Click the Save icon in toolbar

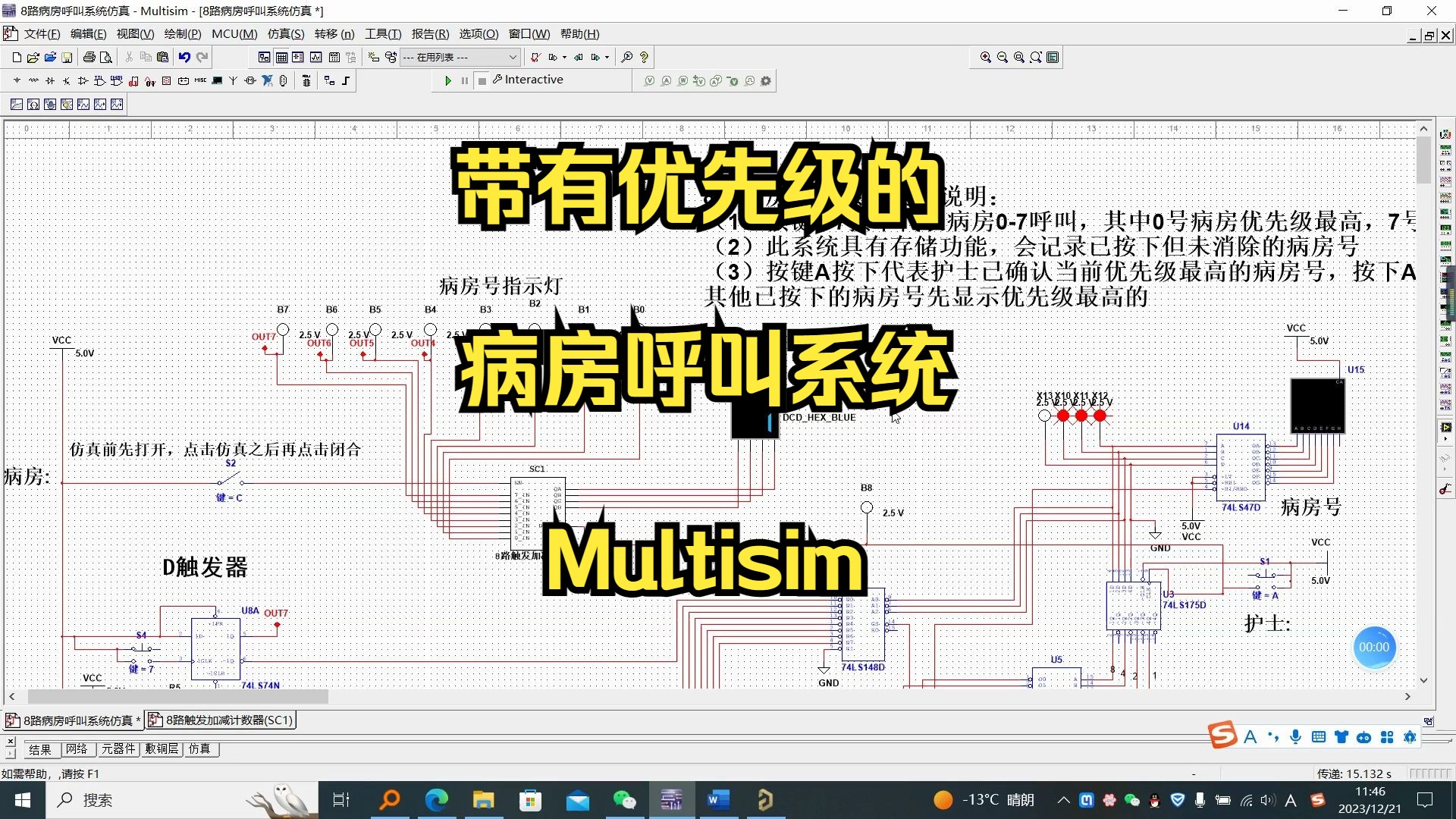click(67, 57)
